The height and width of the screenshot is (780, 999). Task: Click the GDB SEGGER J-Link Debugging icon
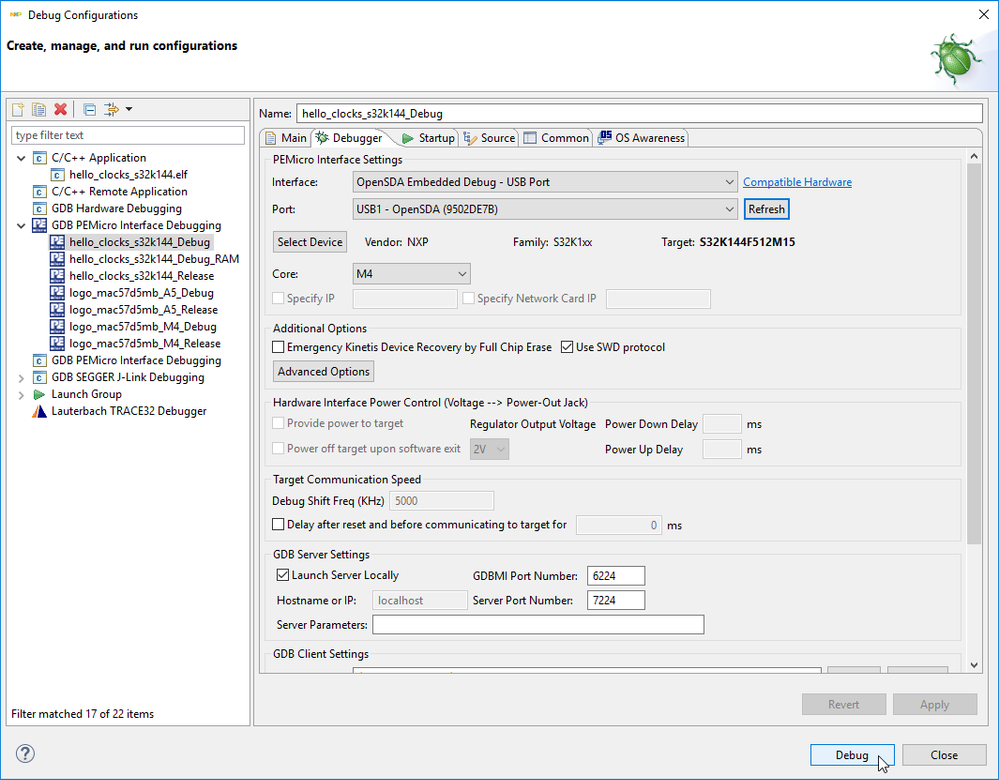(x=40, y=377)
